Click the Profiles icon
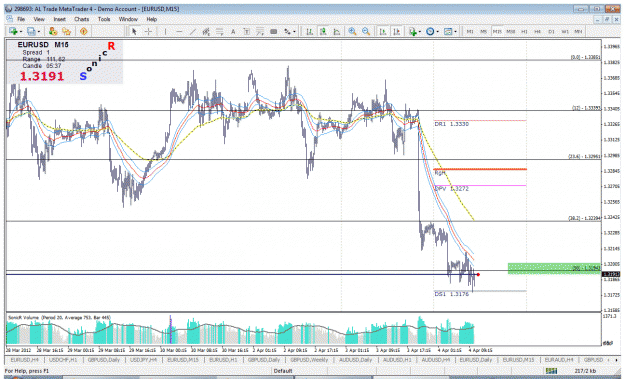Image resolution: width=625 pixels, height=379 pixels. point(31,31)
